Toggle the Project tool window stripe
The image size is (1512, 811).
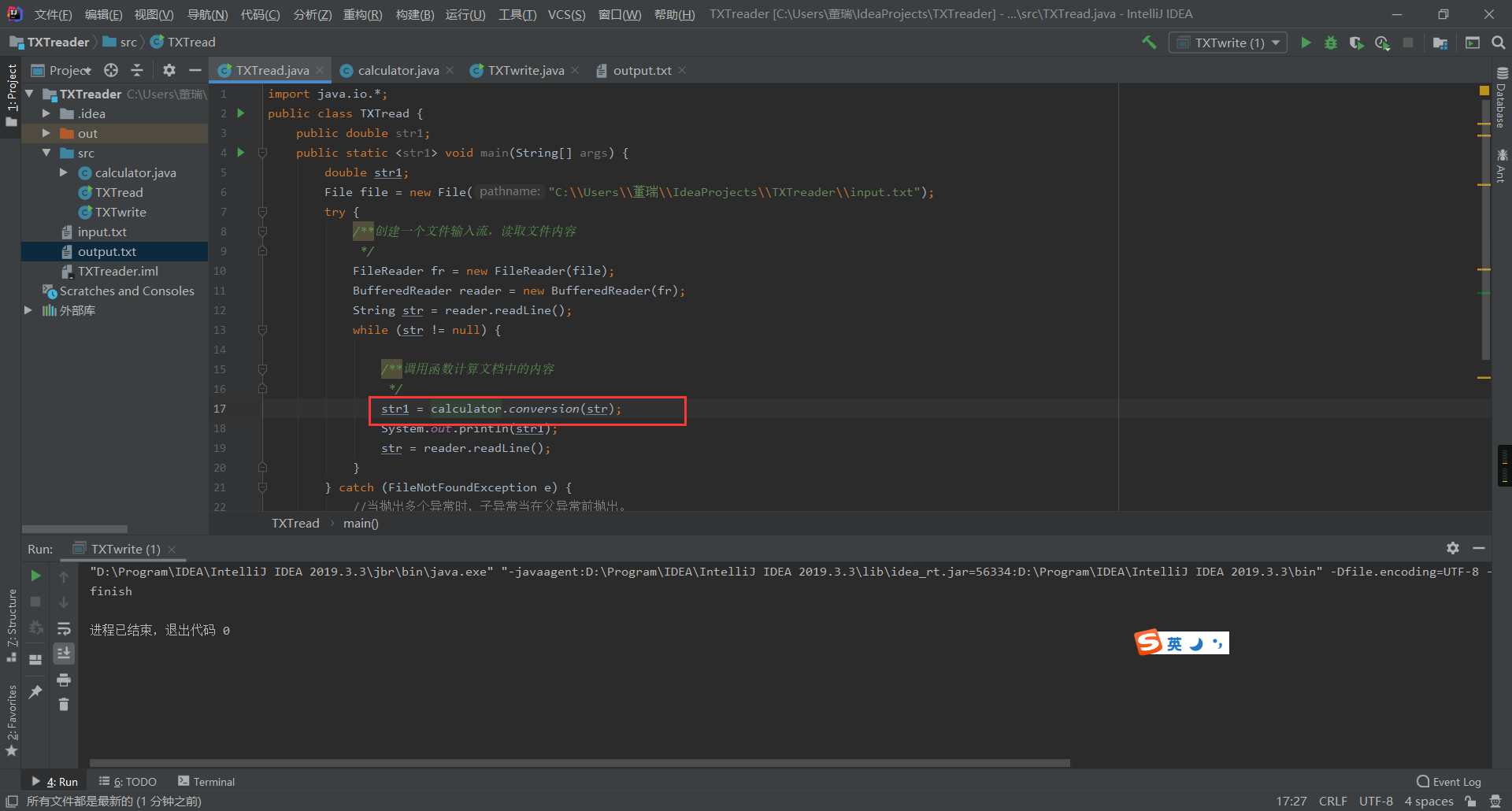coord(11,95)
